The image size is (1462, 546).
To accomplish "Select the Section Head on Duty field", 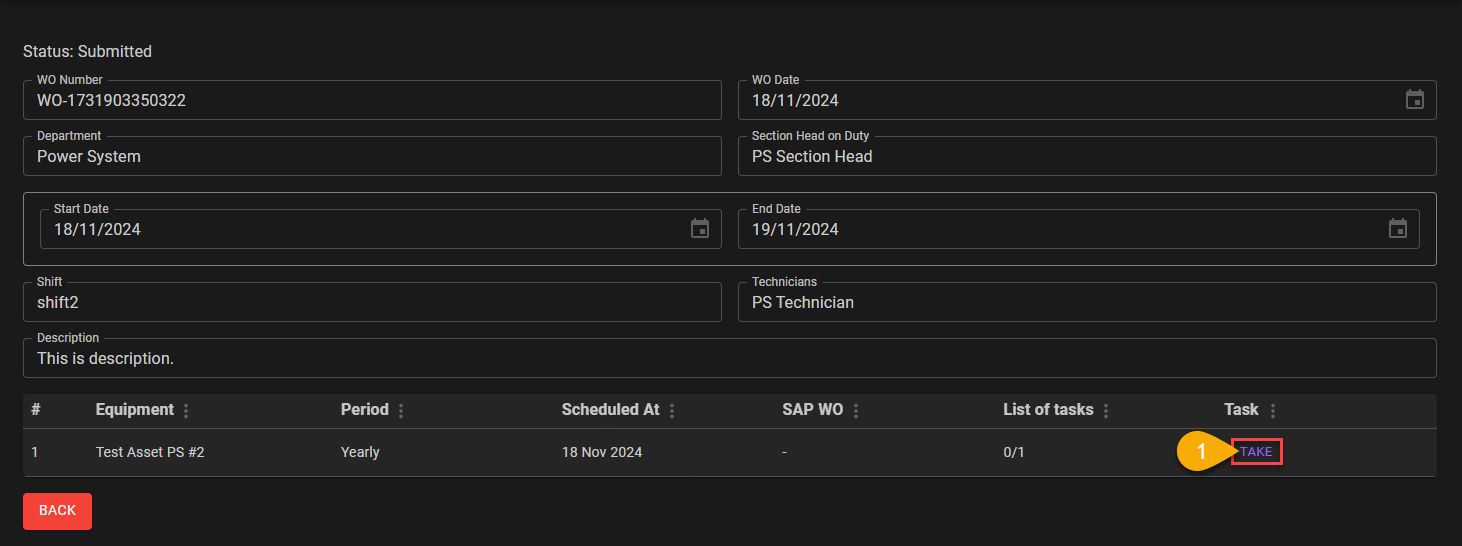I will (x=1086, y=157).
